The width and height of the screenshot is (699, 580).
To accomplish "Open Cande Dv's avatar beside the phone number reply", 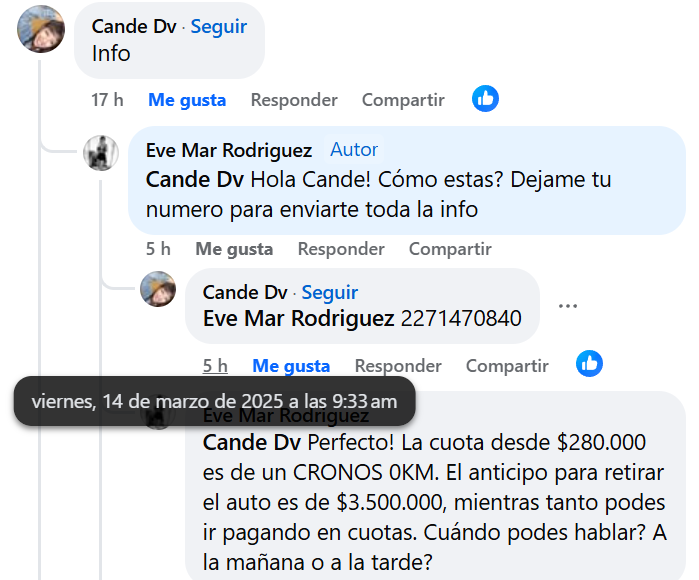I will tap(158, 289).
